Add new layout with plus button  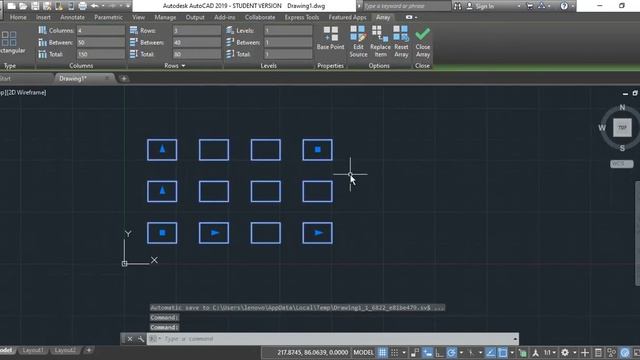click(x=89, y=350)
